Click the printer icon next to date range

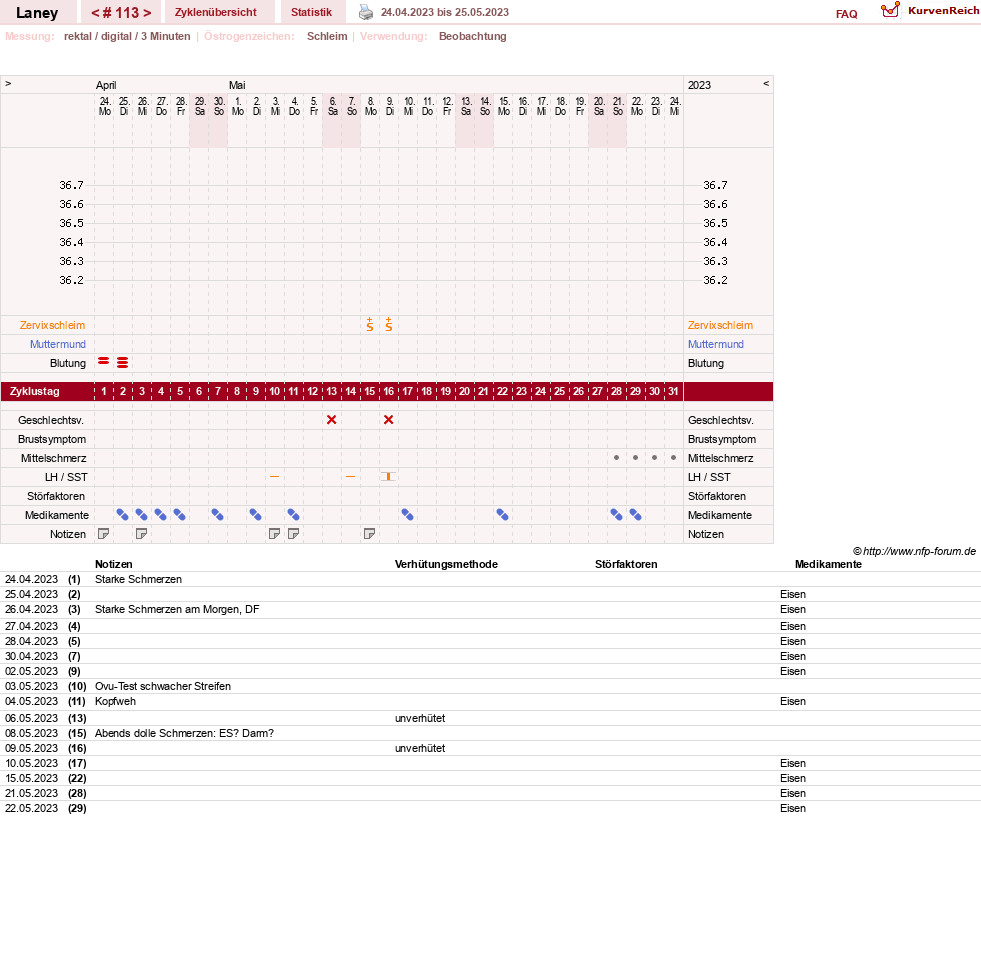pyautogui.click(x=366, y=12)
